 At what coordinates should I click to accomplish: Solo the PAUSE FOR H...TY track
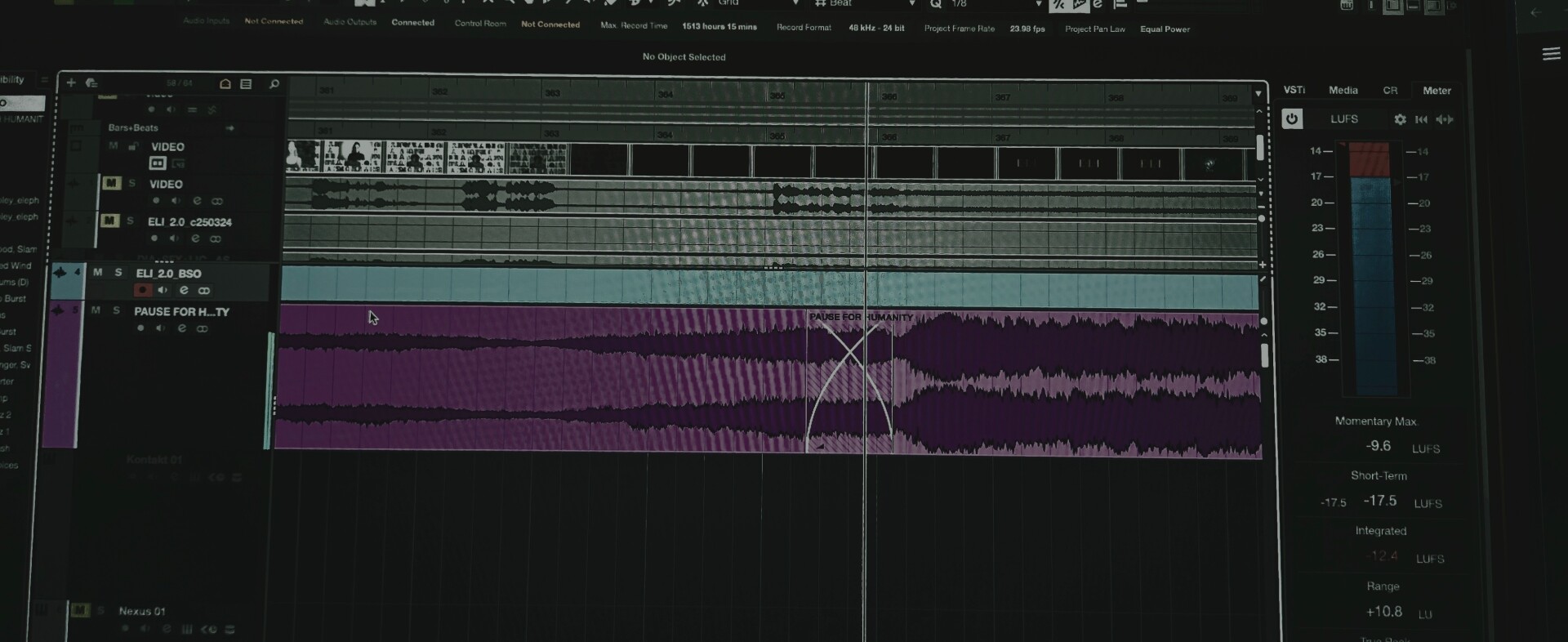pos(116,310)
